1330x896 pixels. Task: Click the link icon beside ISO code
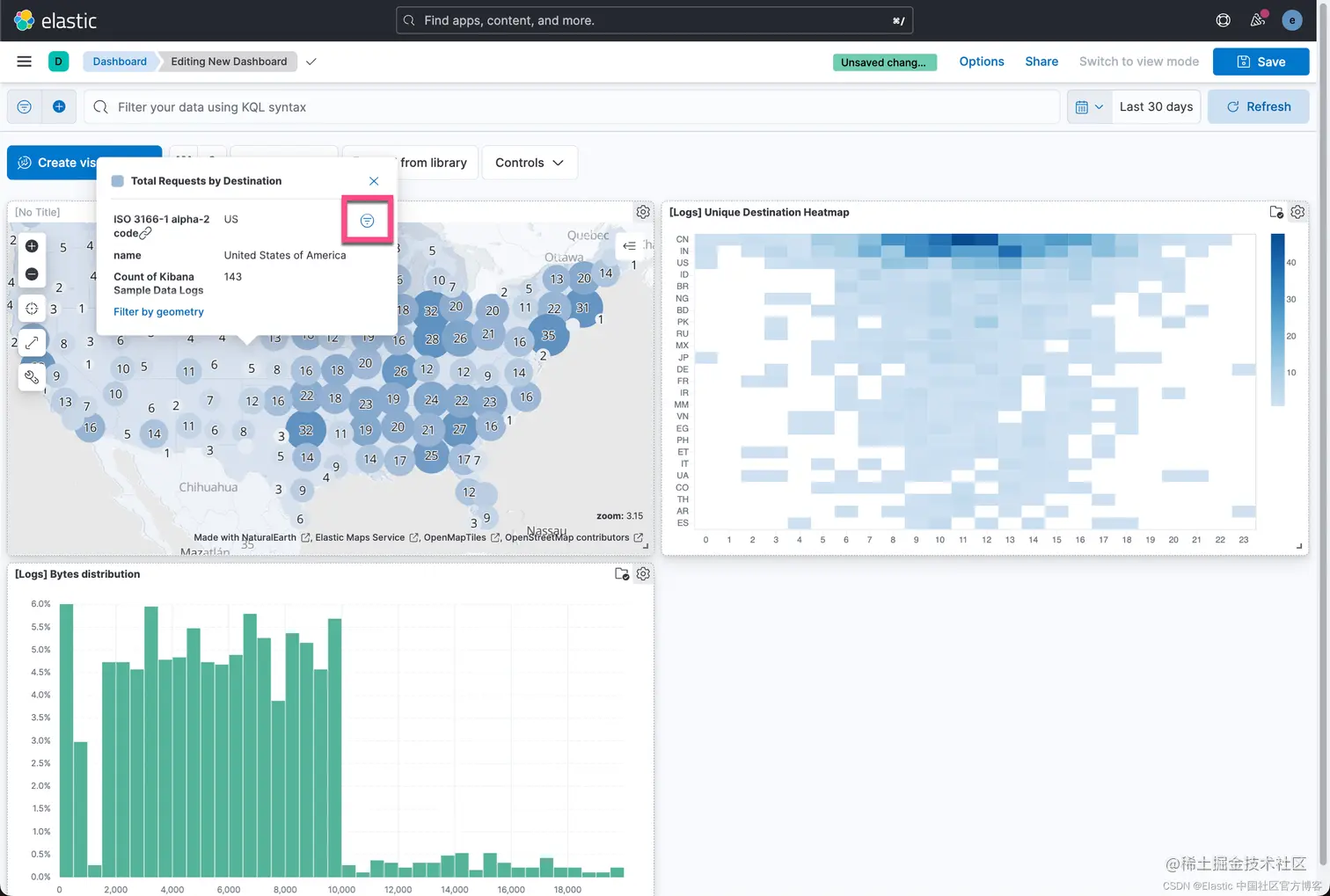(146, 233)
